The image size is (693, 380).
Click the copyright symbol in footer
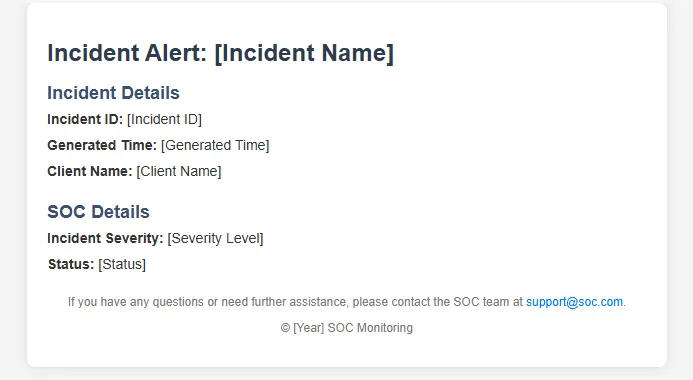[x=285, y=328]
